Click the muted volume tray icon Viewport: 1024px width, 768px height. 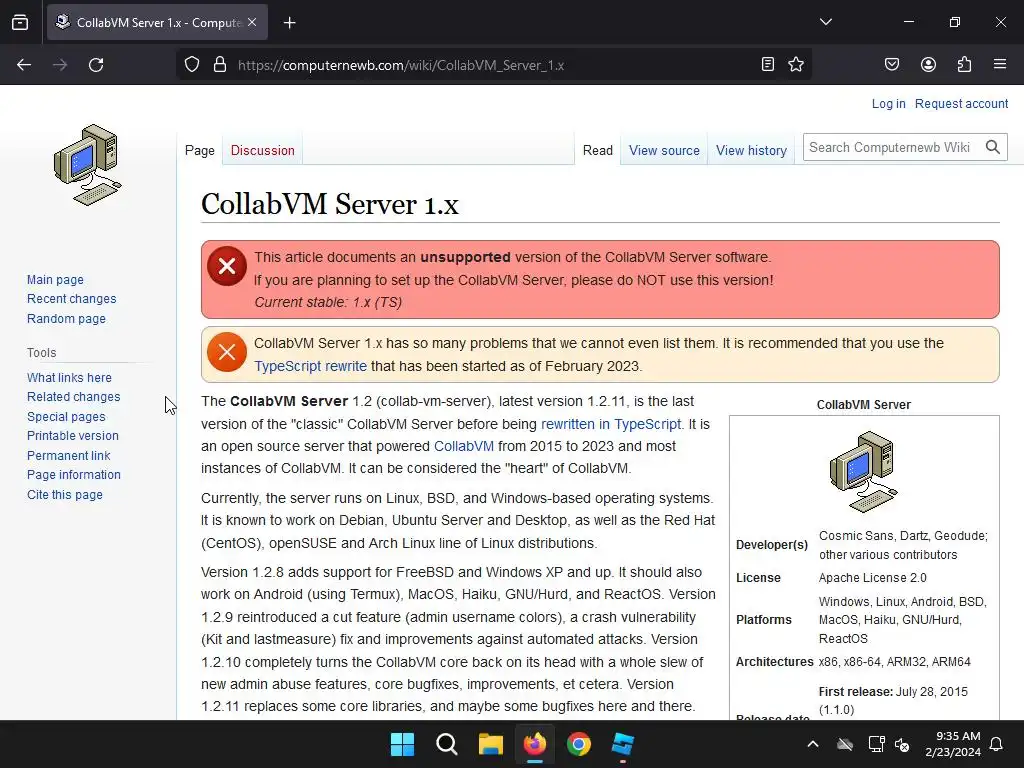tap(902, 744)
